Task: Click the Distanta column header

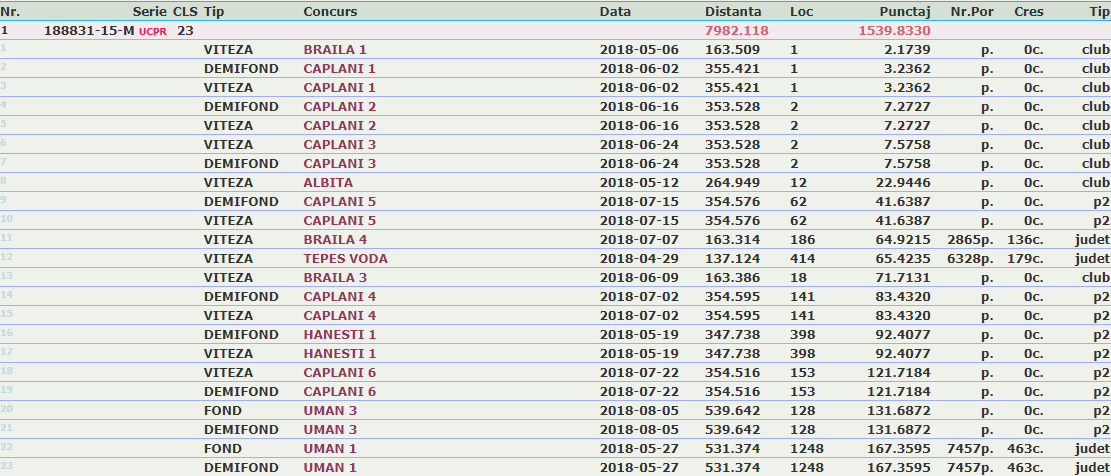Action: click(733, 12)
